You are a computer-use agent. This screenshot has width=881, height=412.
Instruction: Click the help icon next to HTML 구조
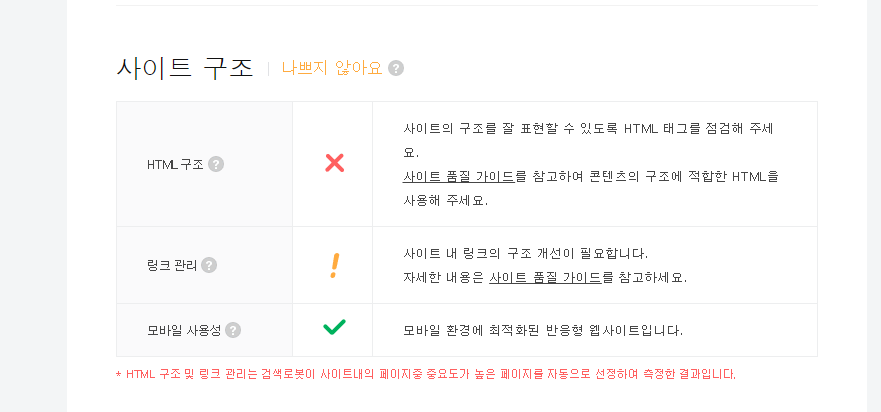(216, 164)
